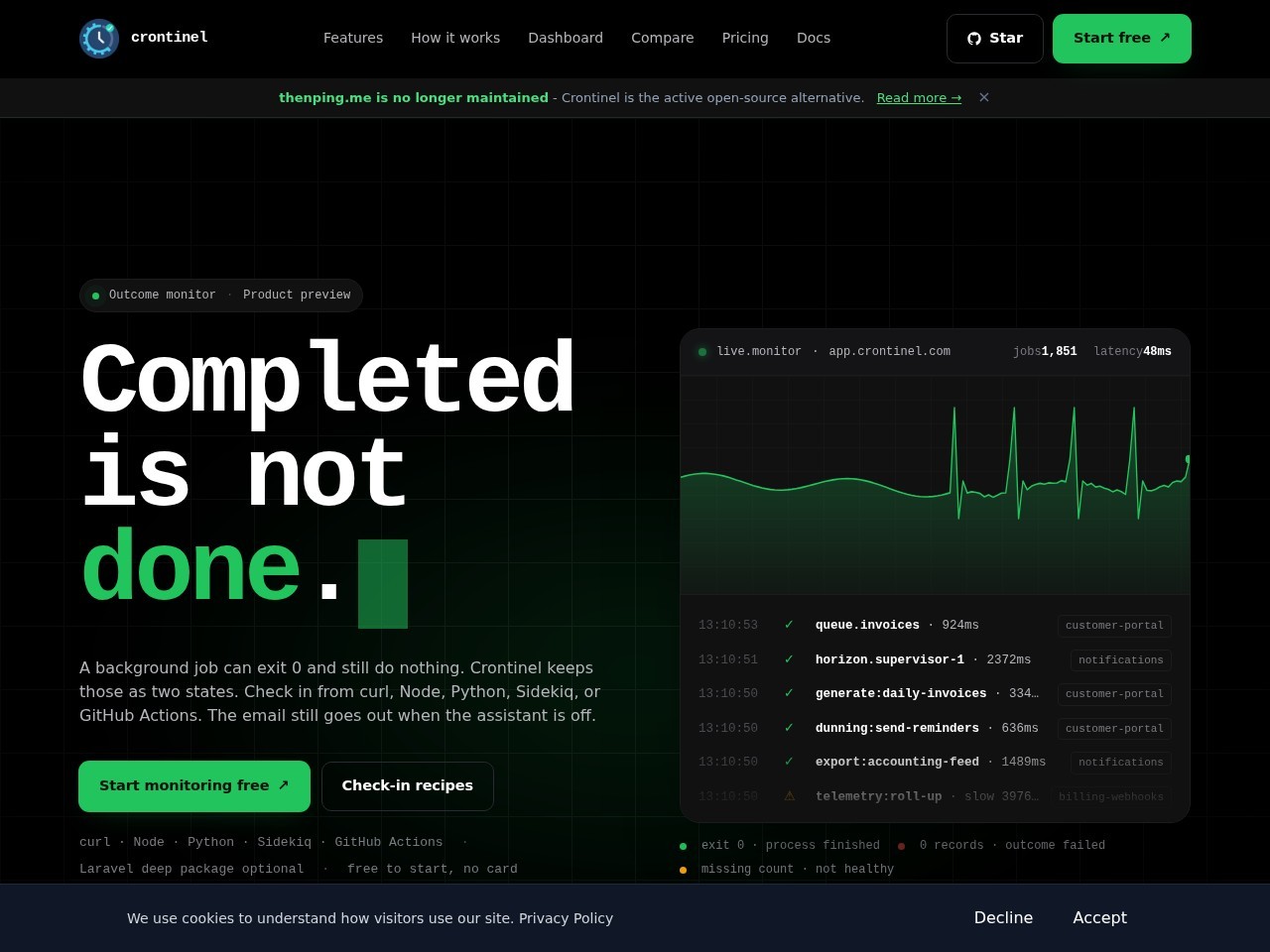Screen dimensions: 1270x952
Task: Open the Privacy Policy link
Action: click(566, 918)
